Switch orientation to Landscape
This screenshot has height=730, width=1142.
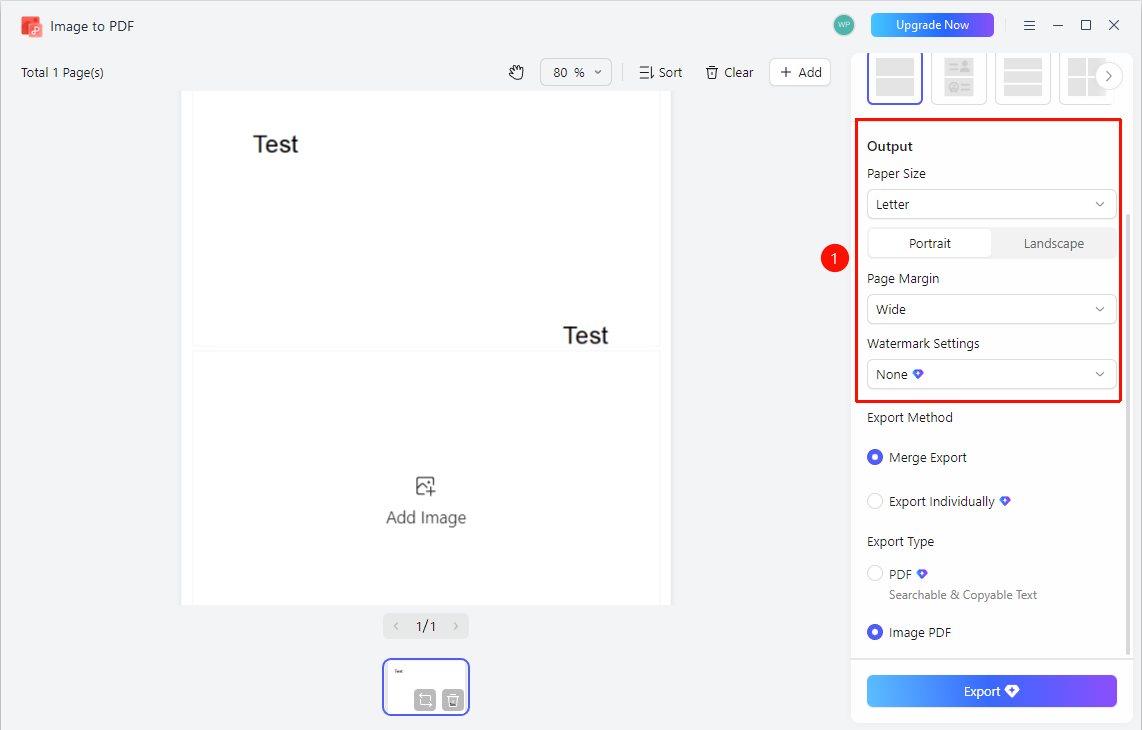[x=1053, y=243]
